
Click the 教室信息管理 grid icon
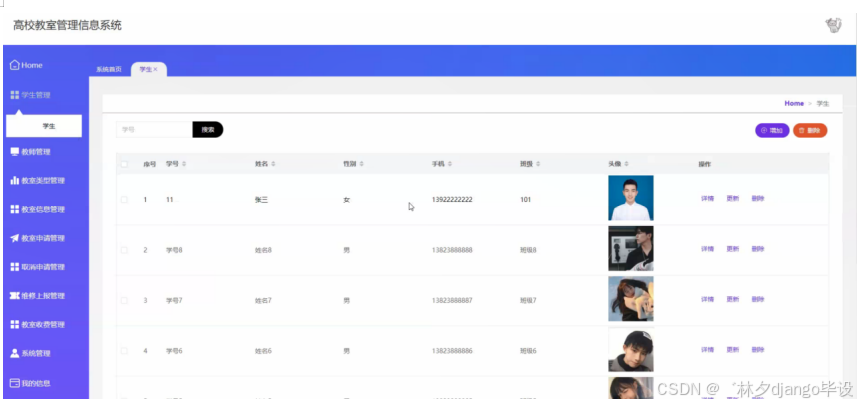pyautogui.click(x=15, y=209)
